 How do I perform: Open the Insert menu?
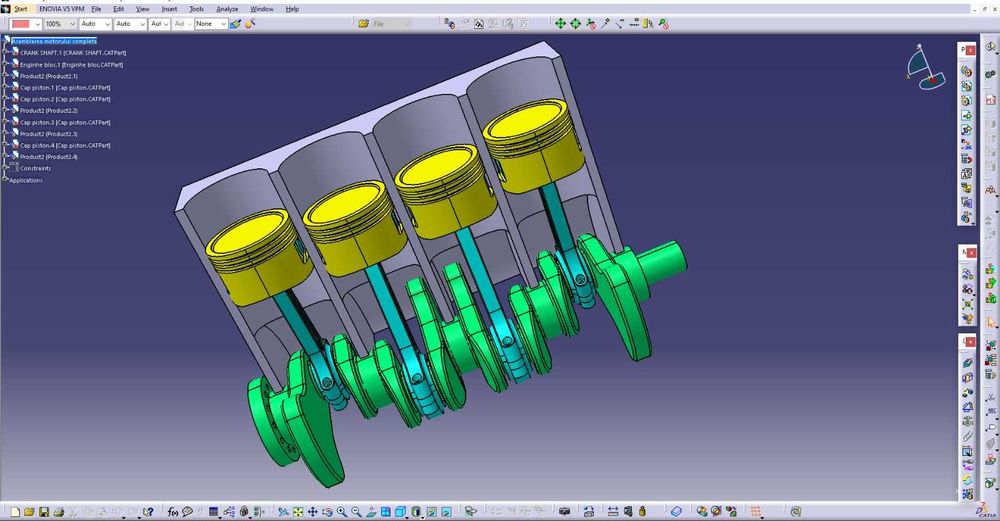coord(170,9)
